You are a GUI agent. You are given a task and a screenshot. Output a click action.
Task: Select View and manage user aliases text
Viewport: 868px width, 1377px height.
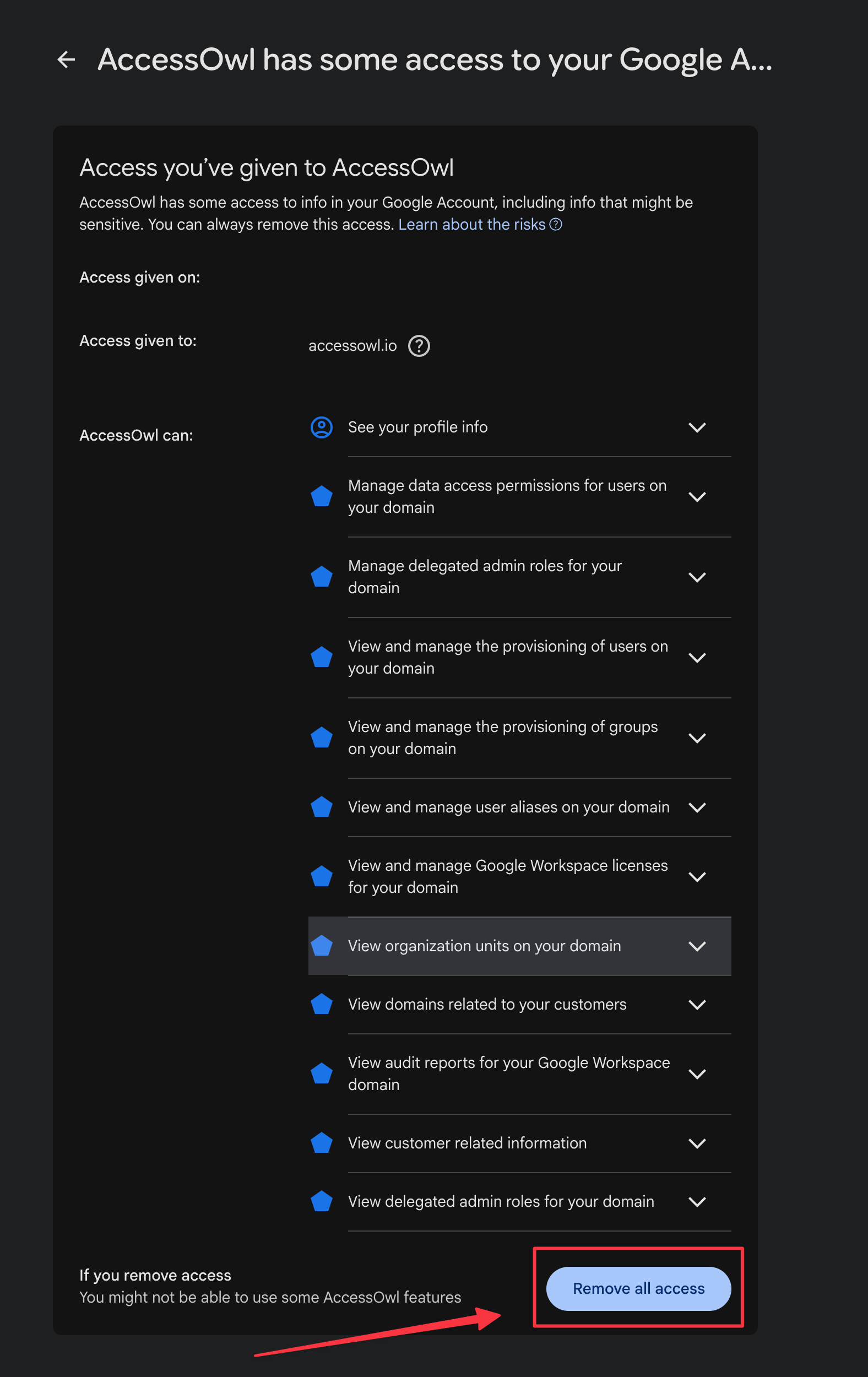(x=509, y=807)
